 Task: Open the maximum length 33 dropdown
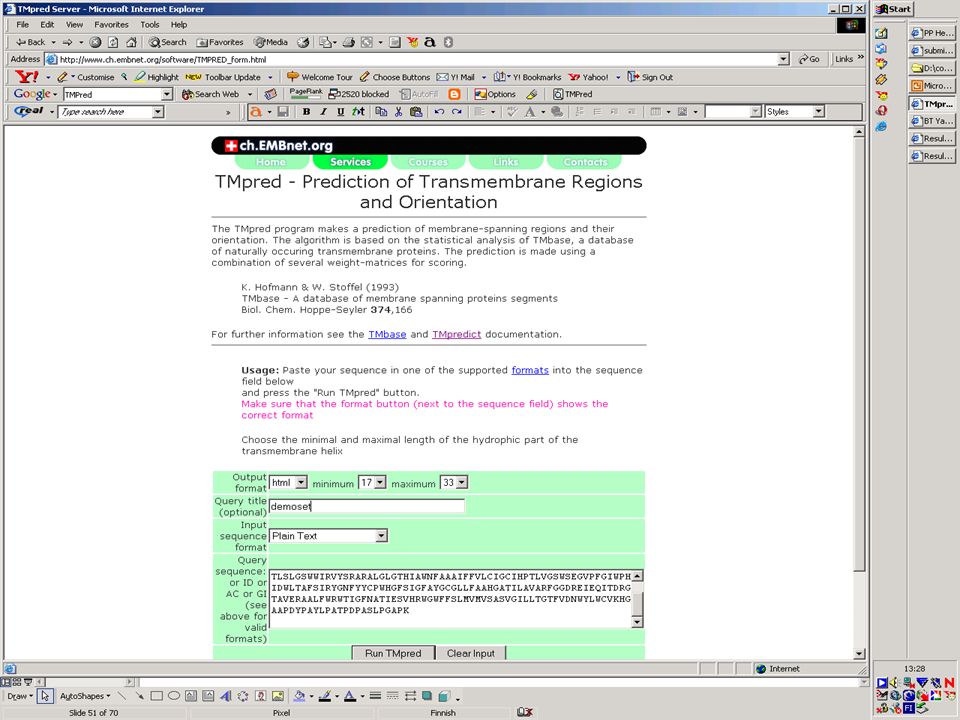point(462,482)
